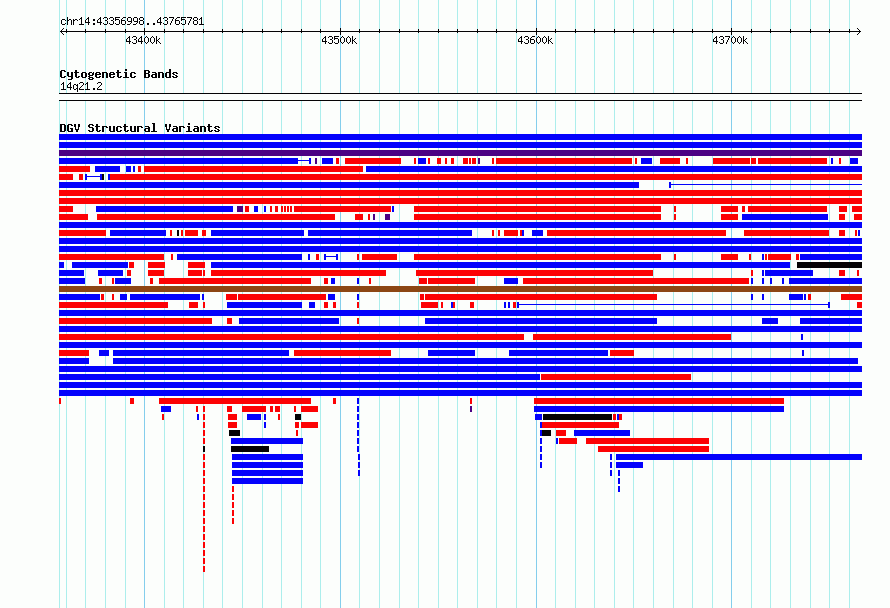890x608 pixels.
Task: Click the chr14:43356998..43765781 coordinate label
Action: pyautogui.click(x=132, y=21)
